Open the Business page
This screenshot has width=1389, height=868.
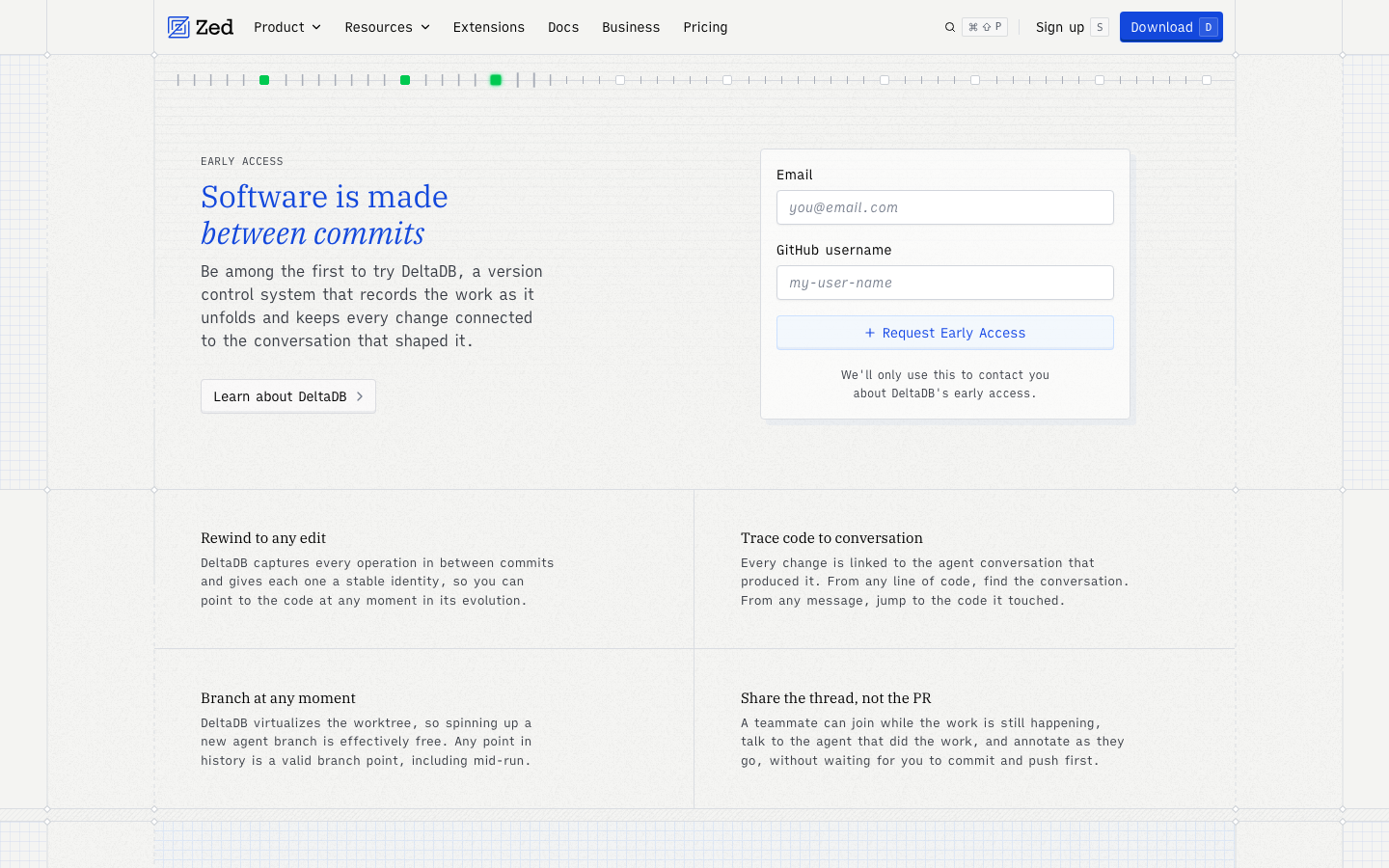(x=631, y=27)
